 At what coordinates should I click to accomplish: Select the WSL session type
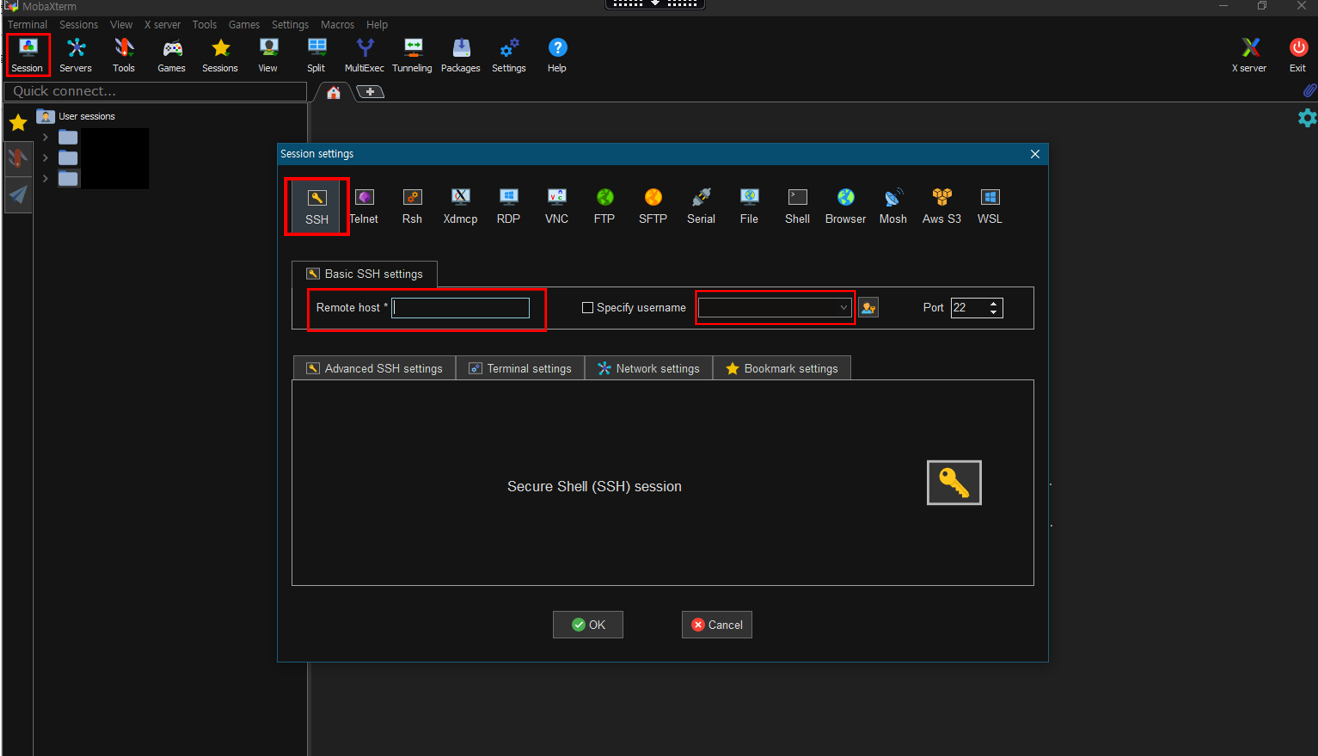990,207
